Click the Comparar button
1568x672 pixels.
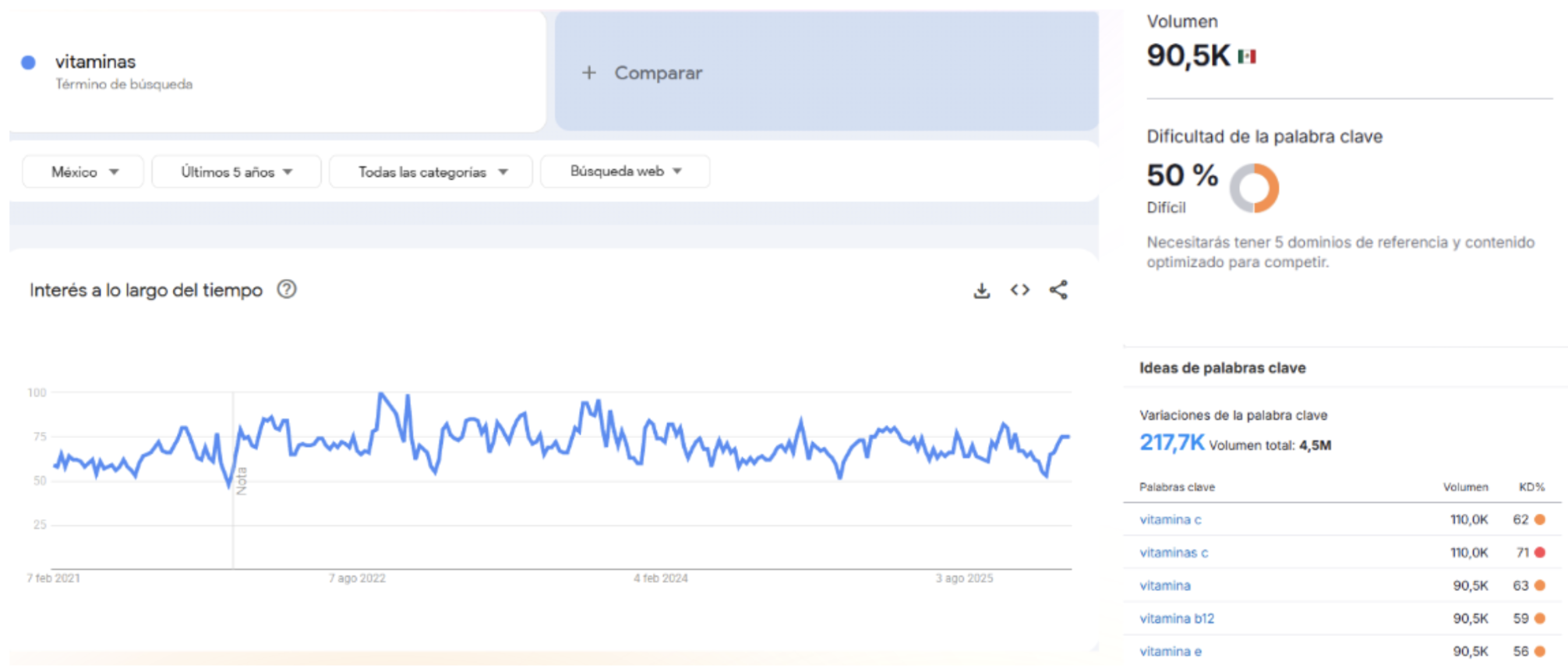coord(658,73)
